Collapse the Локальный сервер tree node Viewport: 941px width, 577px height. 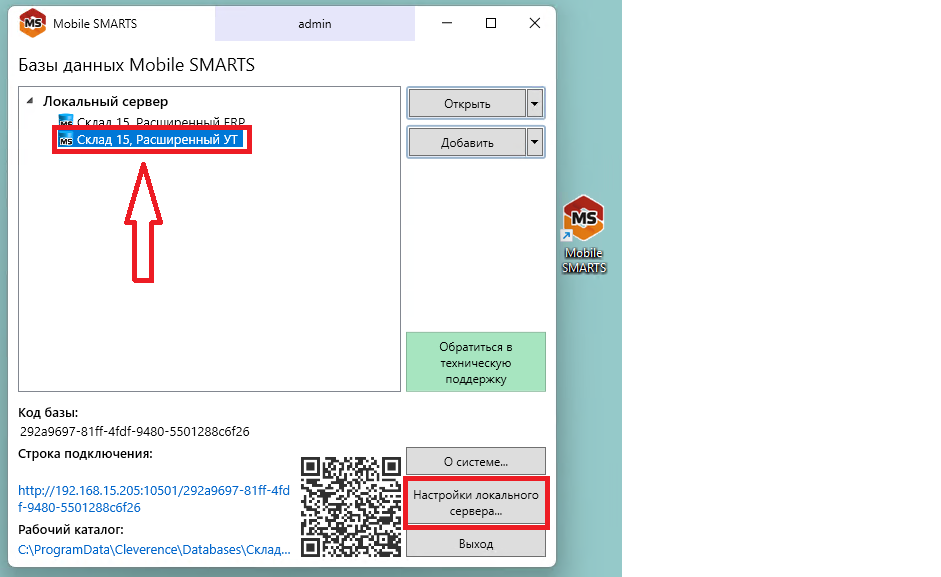pyautogui.click(x=30, y=101)
